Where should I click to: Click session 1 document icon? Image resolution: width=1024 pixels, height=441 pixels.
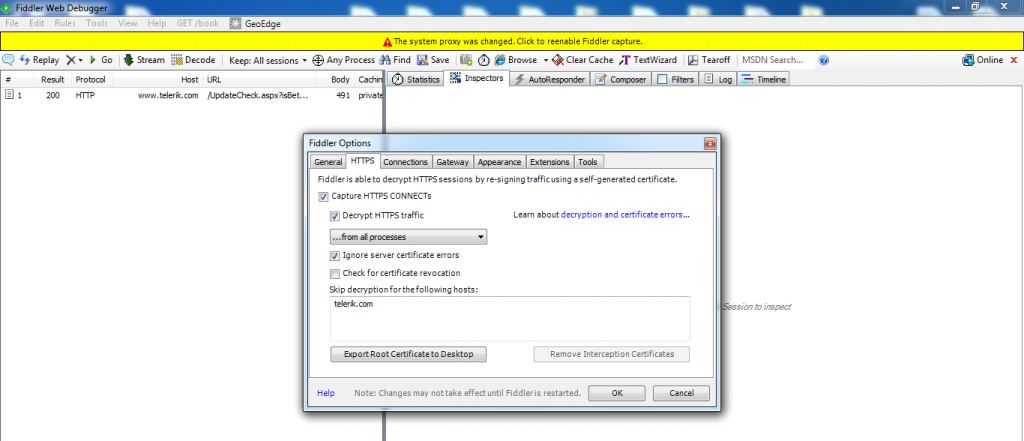(x=9, y=95)
